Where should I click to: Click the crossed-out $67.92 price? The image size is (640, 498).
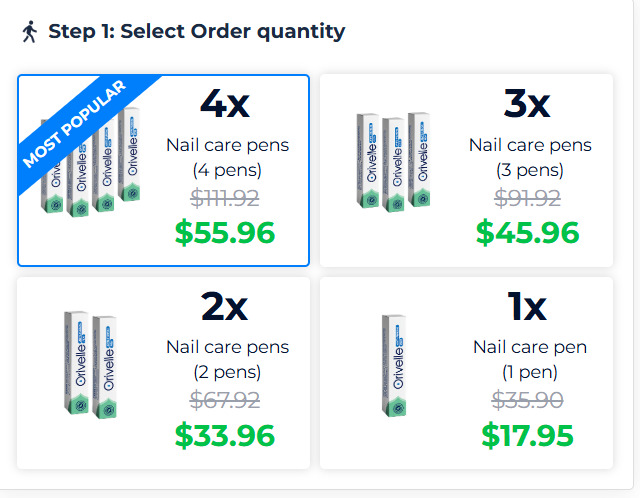pos(227,400)
